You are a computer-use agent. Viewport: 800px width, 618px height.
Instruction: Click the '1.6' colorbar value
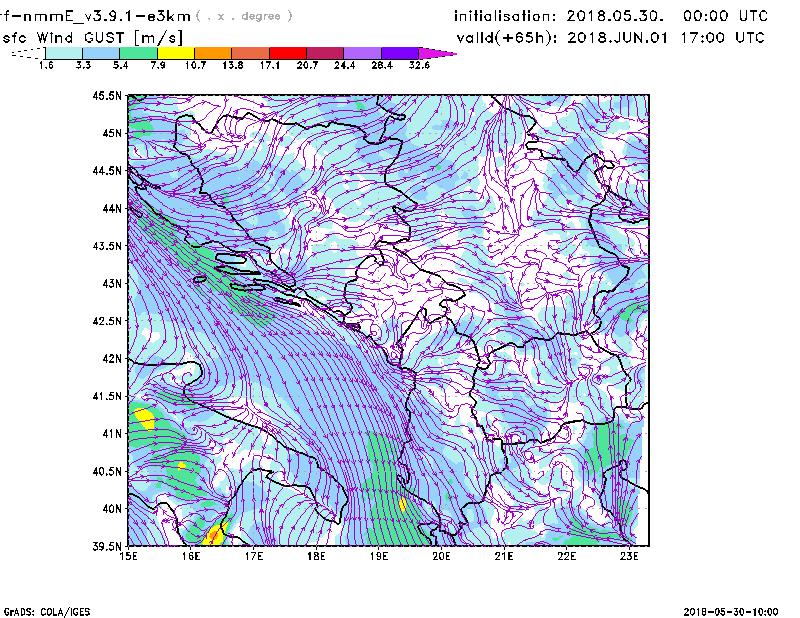coord(46,65)
